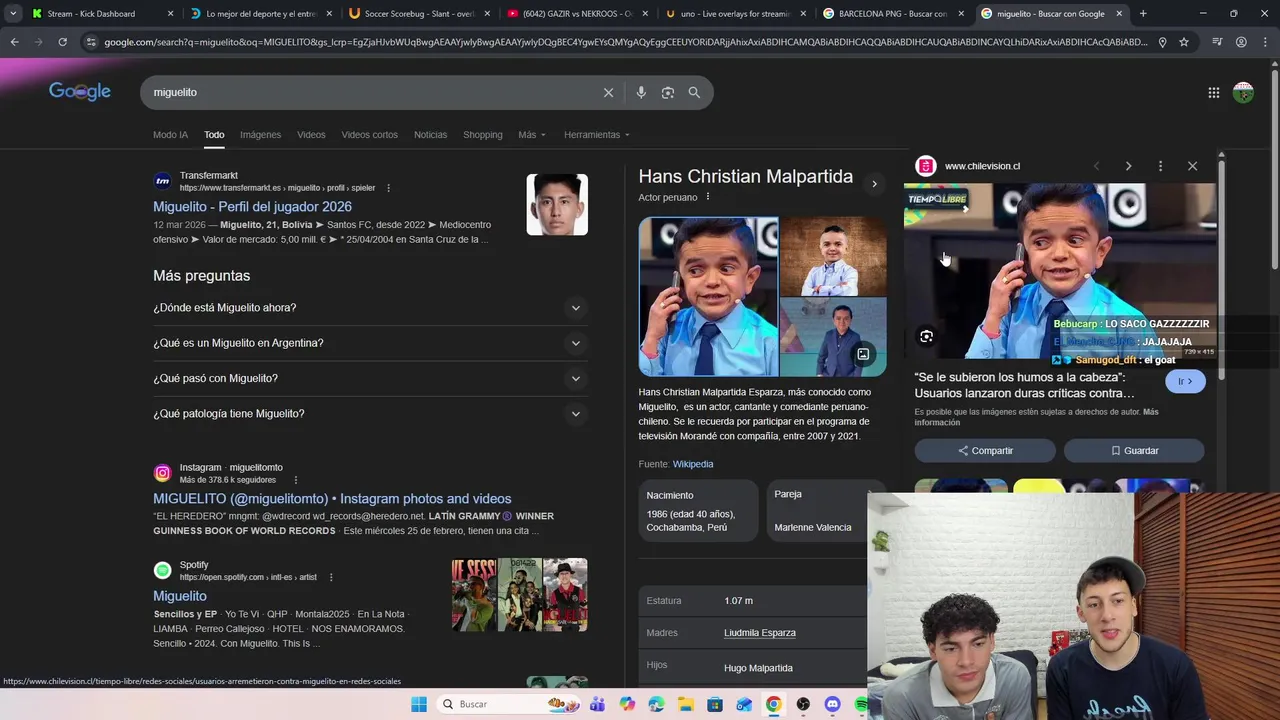This screenshot has width=1280, height=720.
Task: Start voice search with the microphone icon
Action: [641, 93]
